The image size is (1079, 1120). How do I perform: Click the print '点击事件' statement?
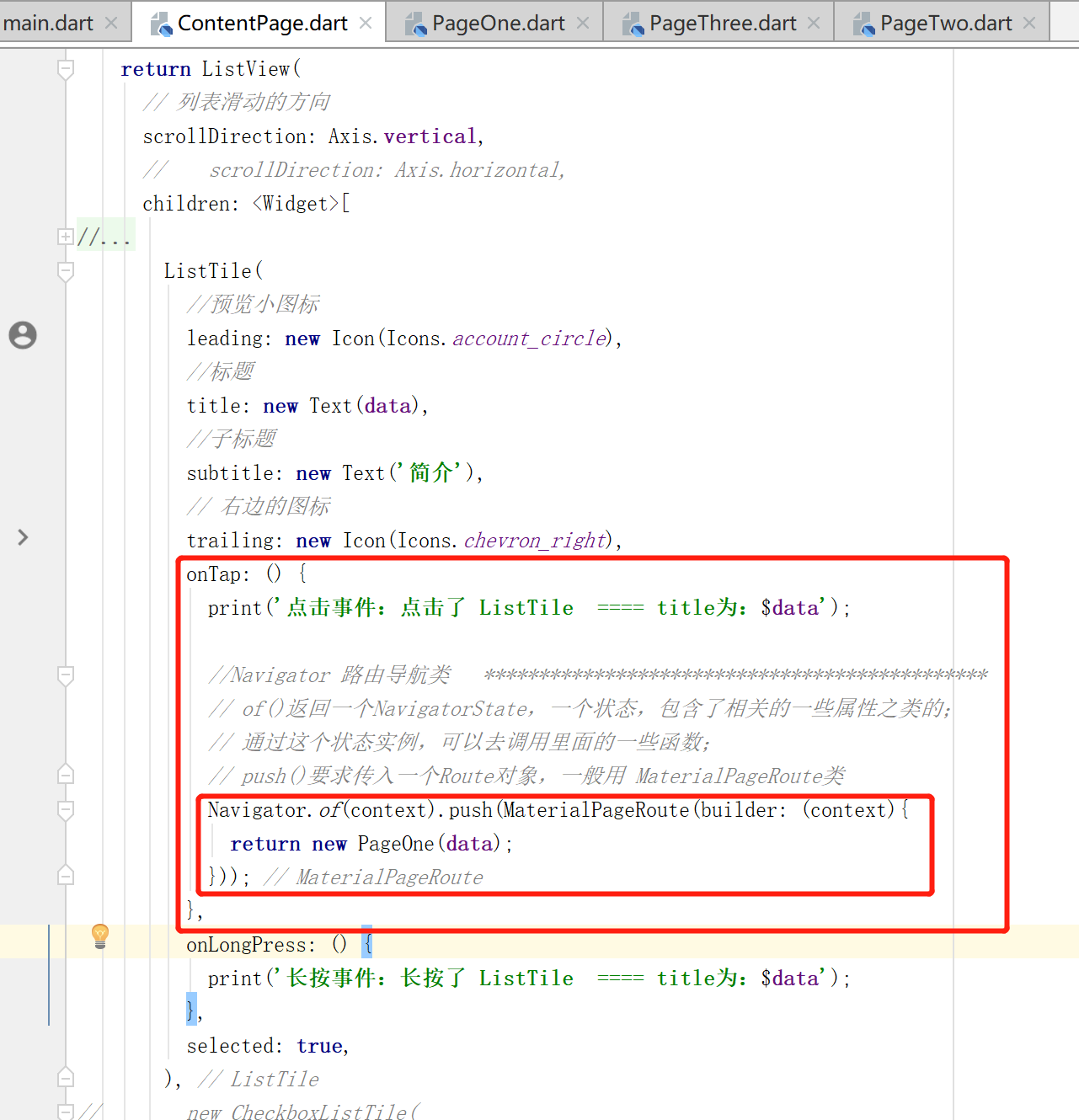click(x=529, y=608)
